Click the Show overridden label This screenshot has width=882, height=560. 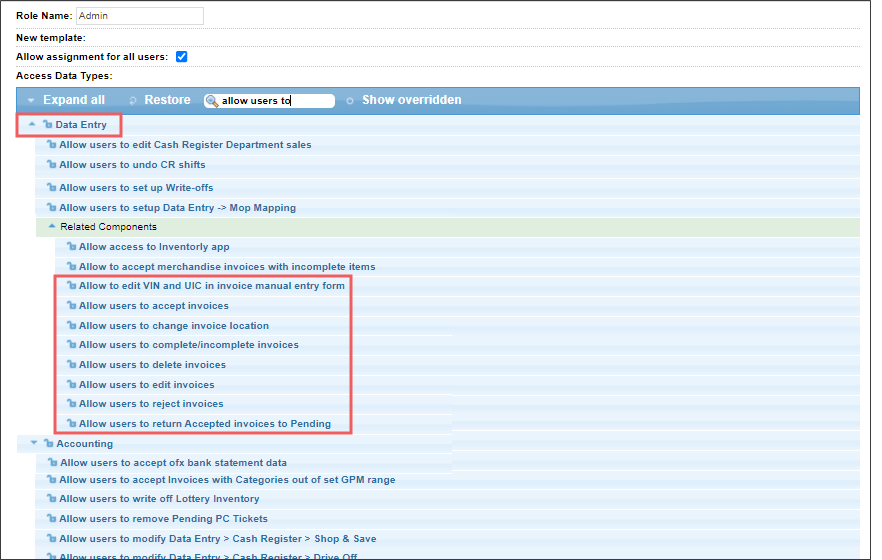point(412,100)
